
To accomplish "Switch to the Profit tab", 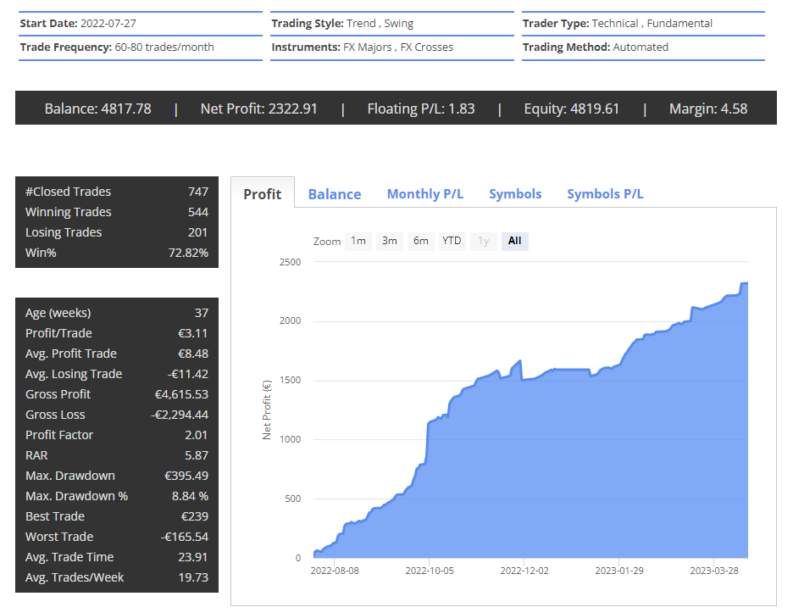I will pyautogui.click(x=262, y=194).
